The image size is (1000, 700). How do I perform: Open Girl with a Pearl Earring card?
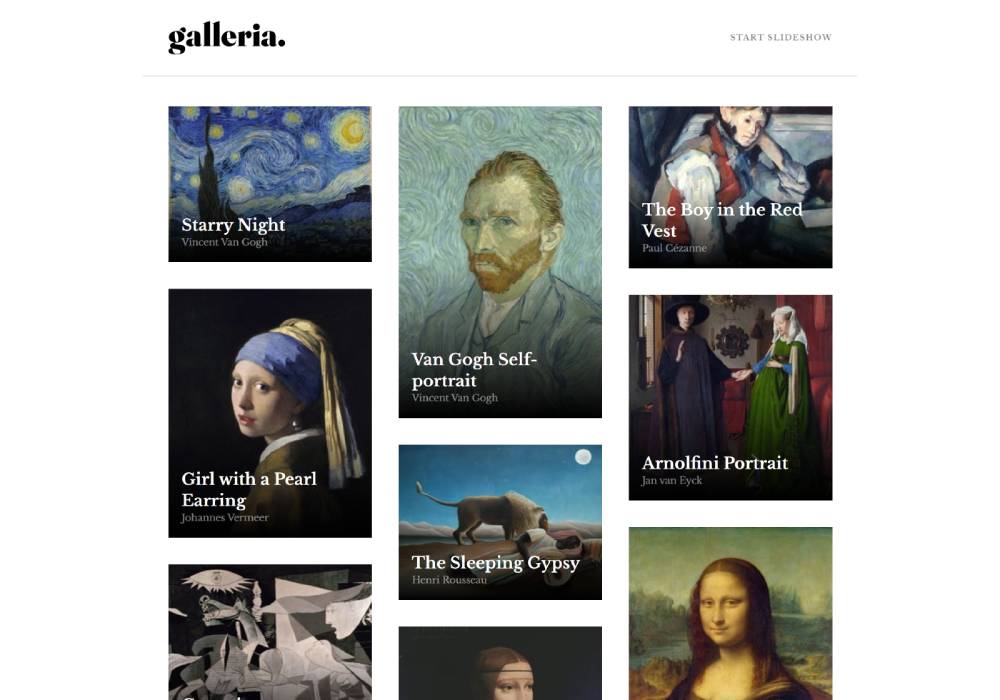[270, 413]
